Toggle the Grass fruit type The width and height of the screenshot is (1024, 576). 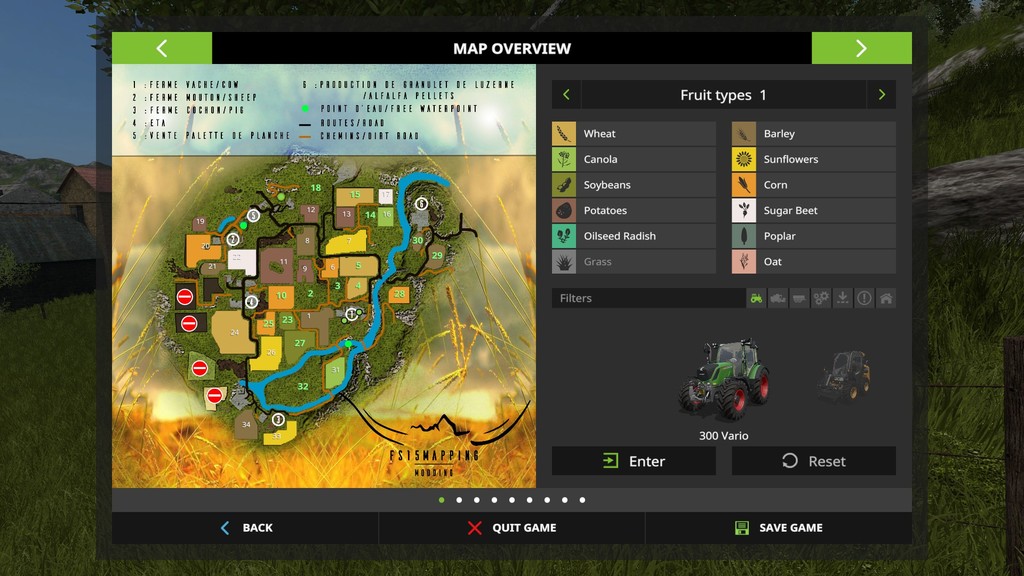pos(634,262)
